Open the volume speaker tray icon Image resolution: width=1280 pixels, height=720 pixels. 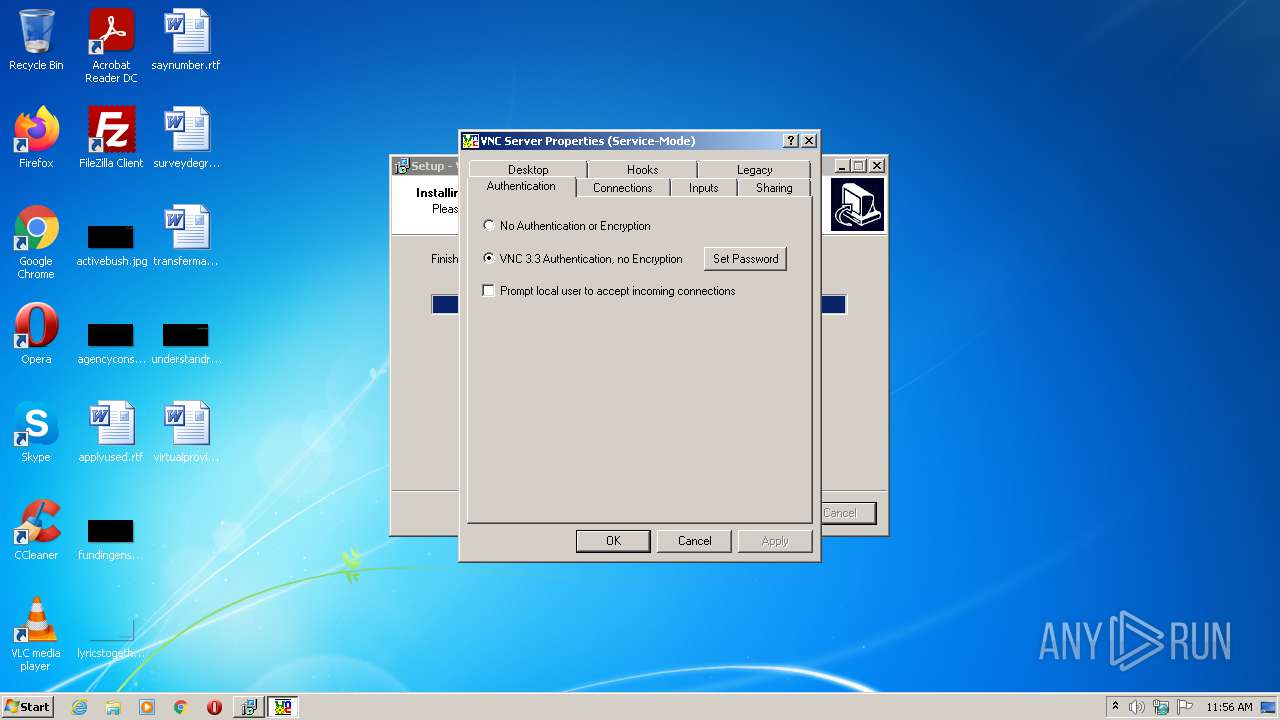point(1137,707)
